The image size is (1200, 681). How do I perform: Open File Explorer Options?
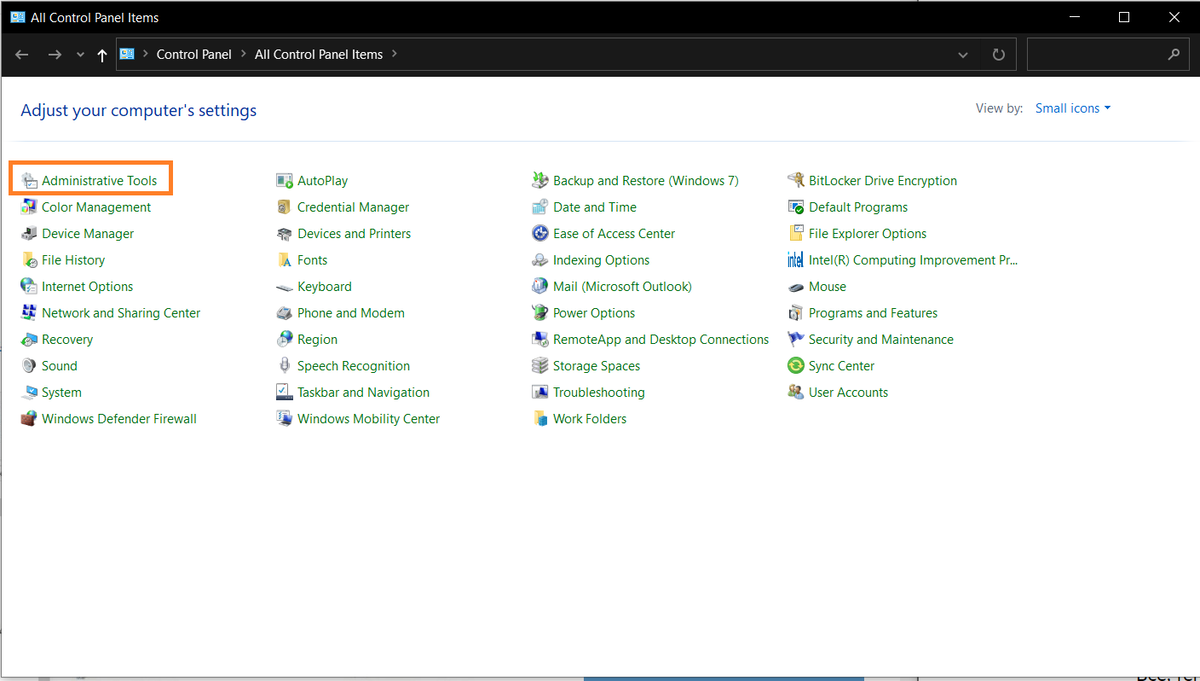[868, 234]
